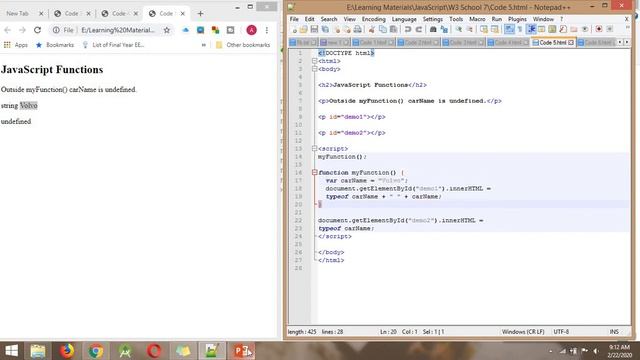This screenshot has width=640, height=360.
Task: Toggle Show indent guide icon in toolbar
Action: 531,29
